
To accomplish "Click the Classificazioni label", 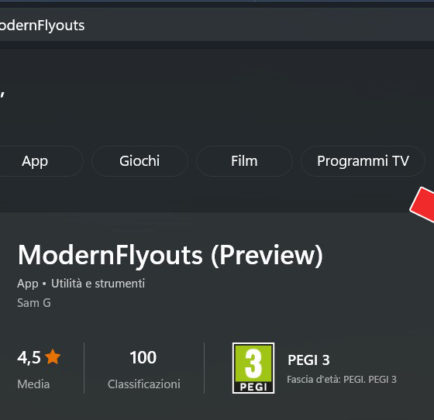I will pyautogui.click(x=144, y=384).
